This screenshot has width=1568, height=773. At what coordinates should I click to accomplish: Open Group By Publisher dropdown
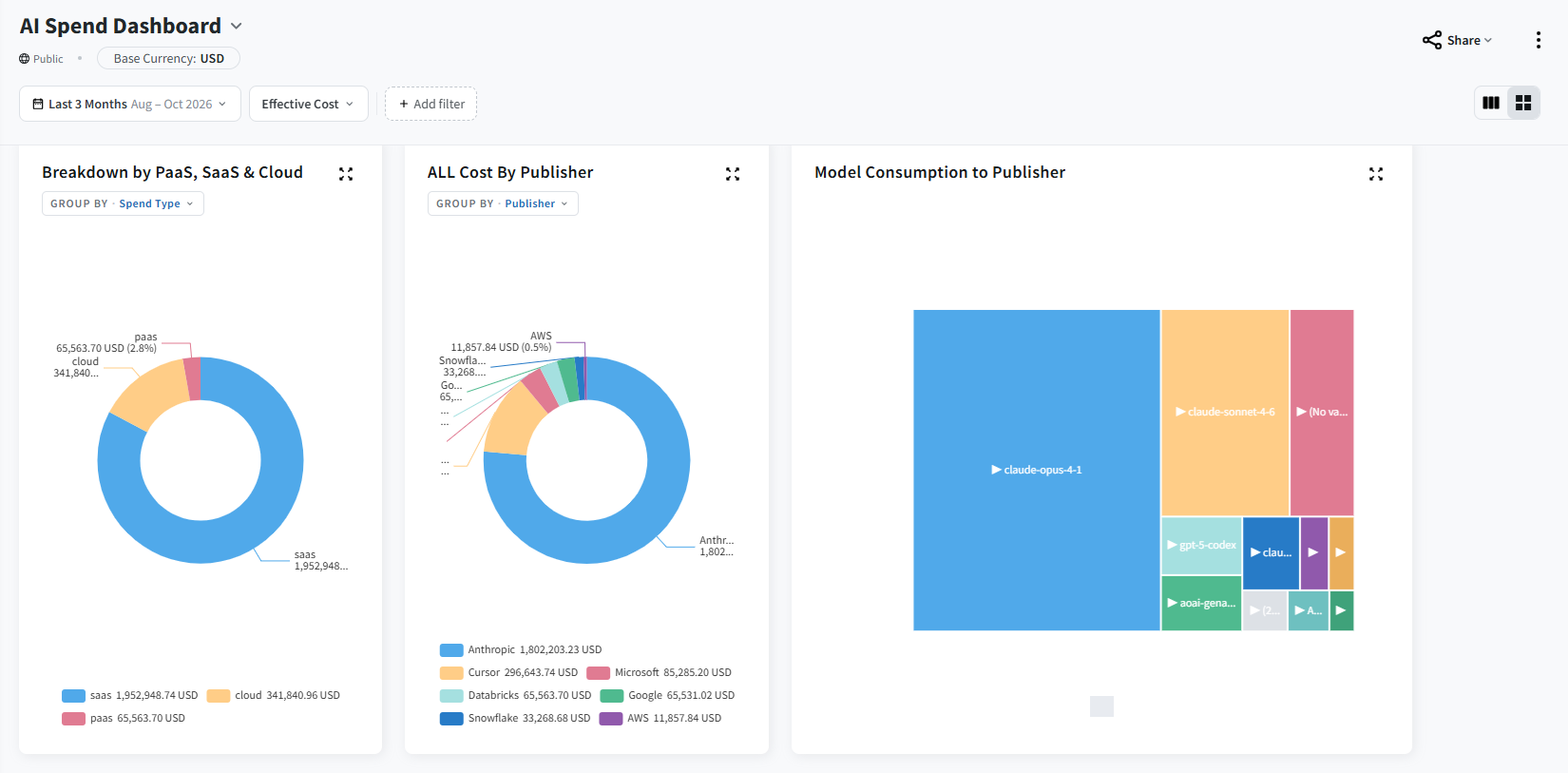coord(503,203)
